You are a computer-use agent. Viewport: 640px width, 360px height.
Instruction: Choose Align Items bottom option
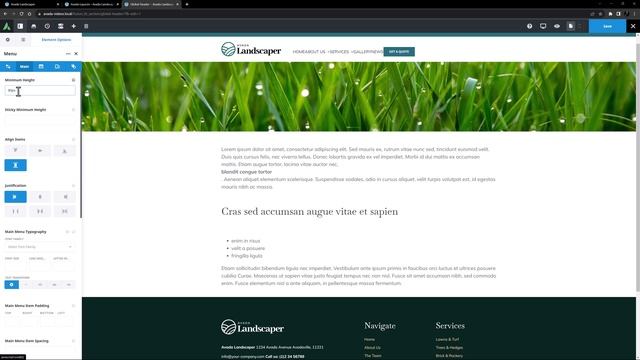[x=64, y=151]
